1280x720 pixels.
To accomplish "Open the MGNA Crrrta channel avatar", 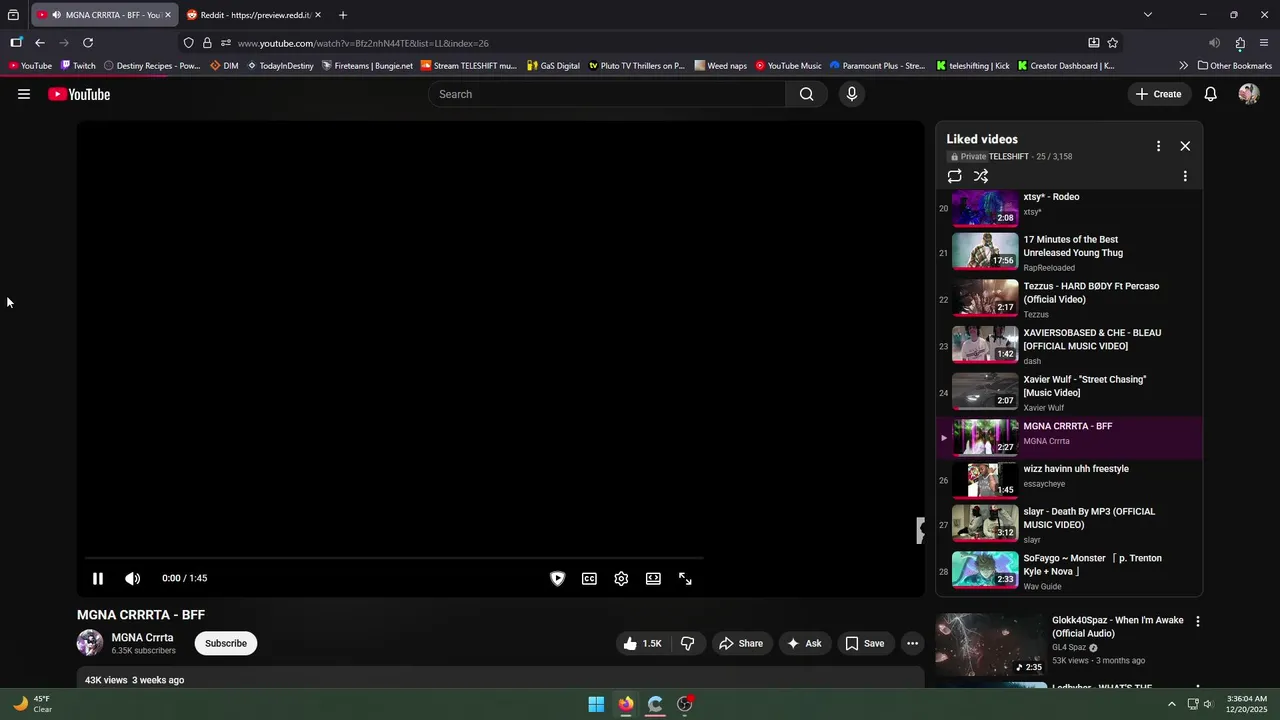I will click(x=90, y=643).
